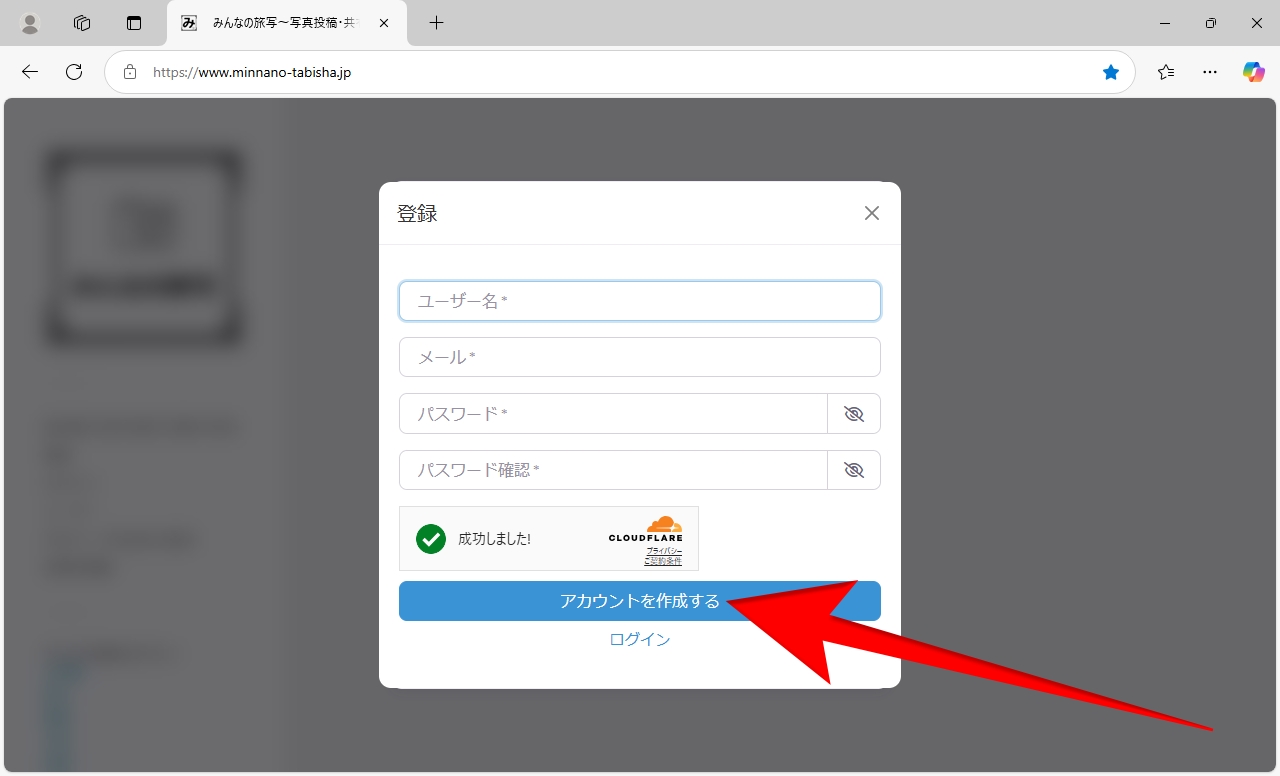Click the Cloudflare green success checkmark
Screen dimensions: 1280x776
(431, 539)
